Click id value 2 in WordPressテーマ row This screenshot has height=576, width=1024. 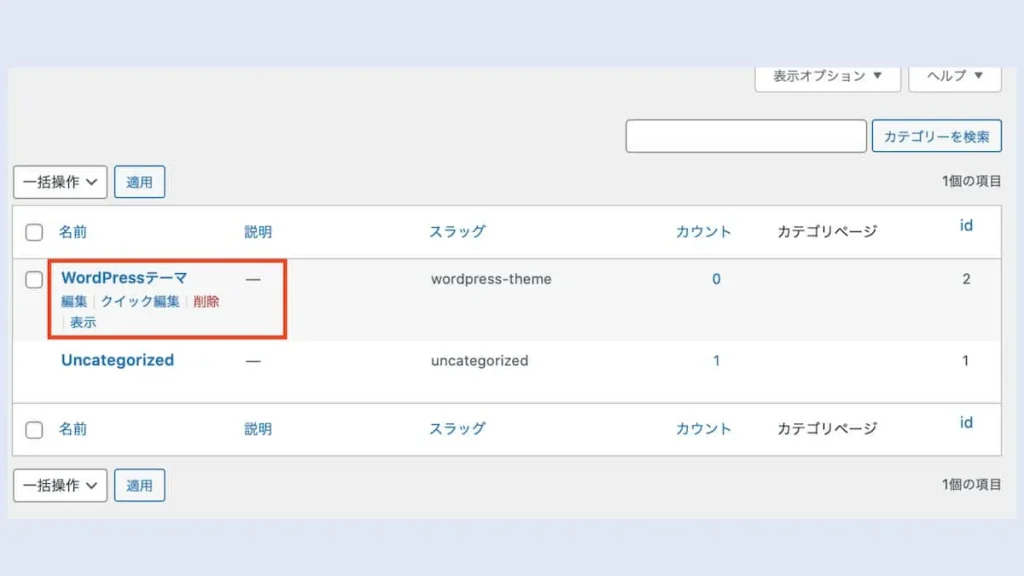tap(966, 279)
